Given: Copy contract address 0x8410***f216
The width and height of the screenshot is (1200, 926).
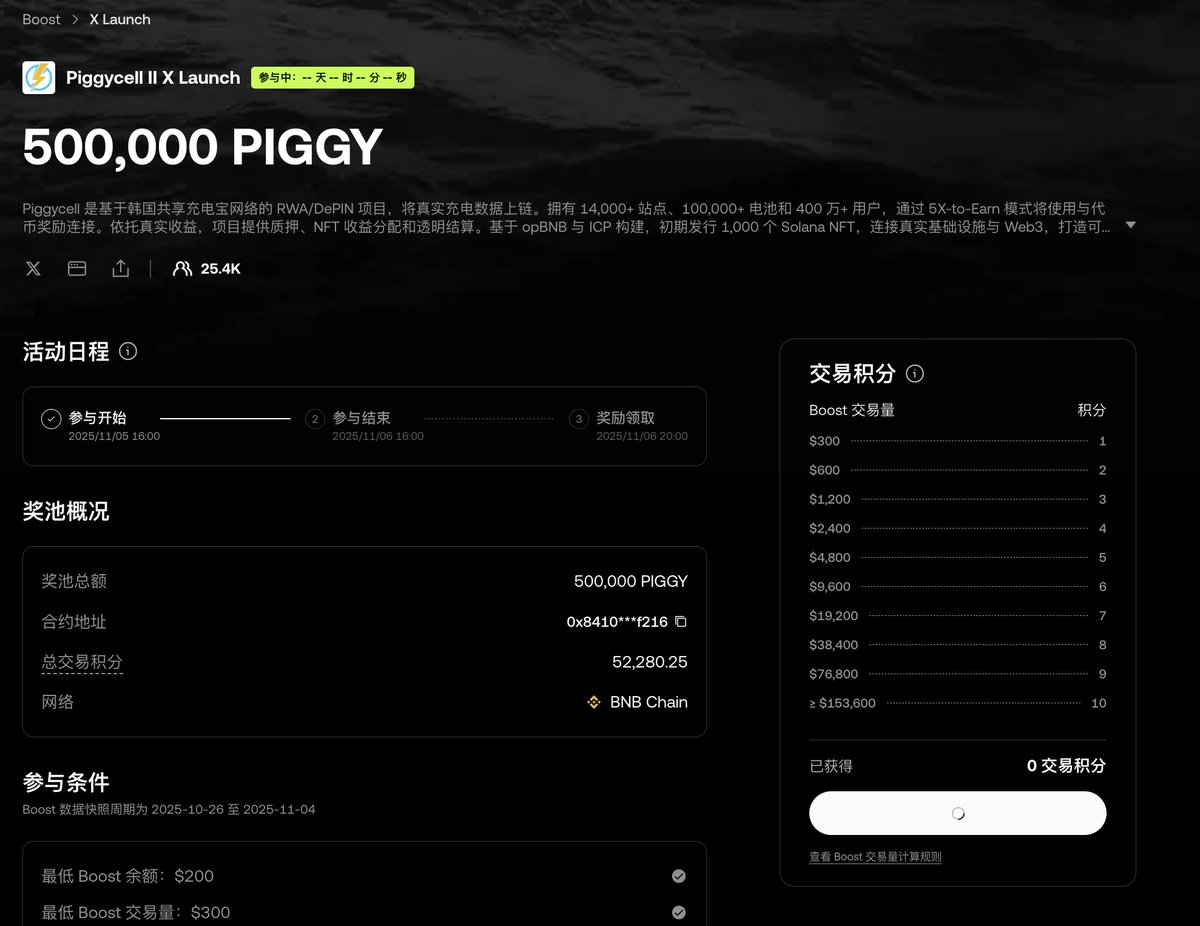Looking at the screenshot, I should tap(681, 622).
